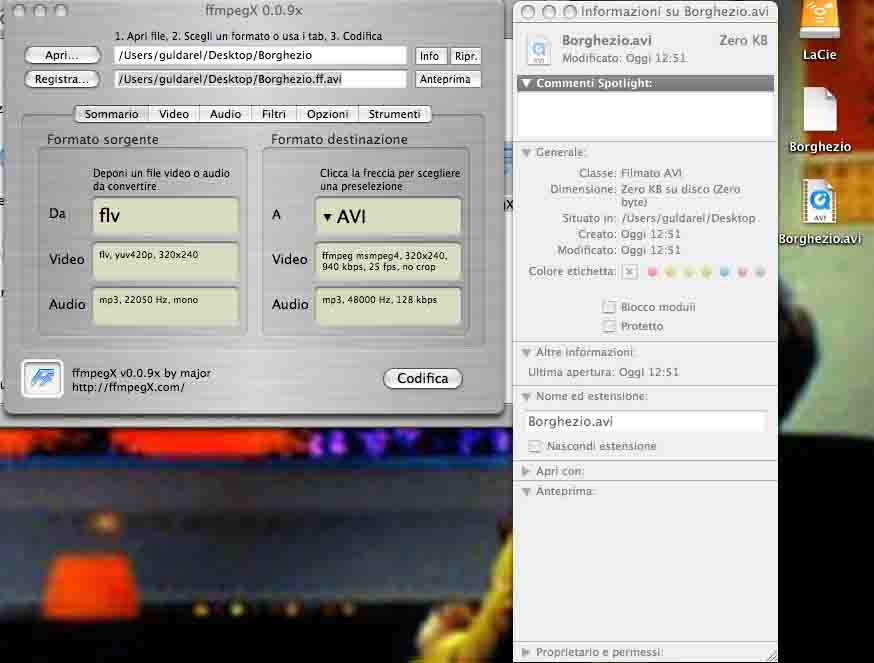
Task: Switch to the Sommario tab
Action: [111, 114]
